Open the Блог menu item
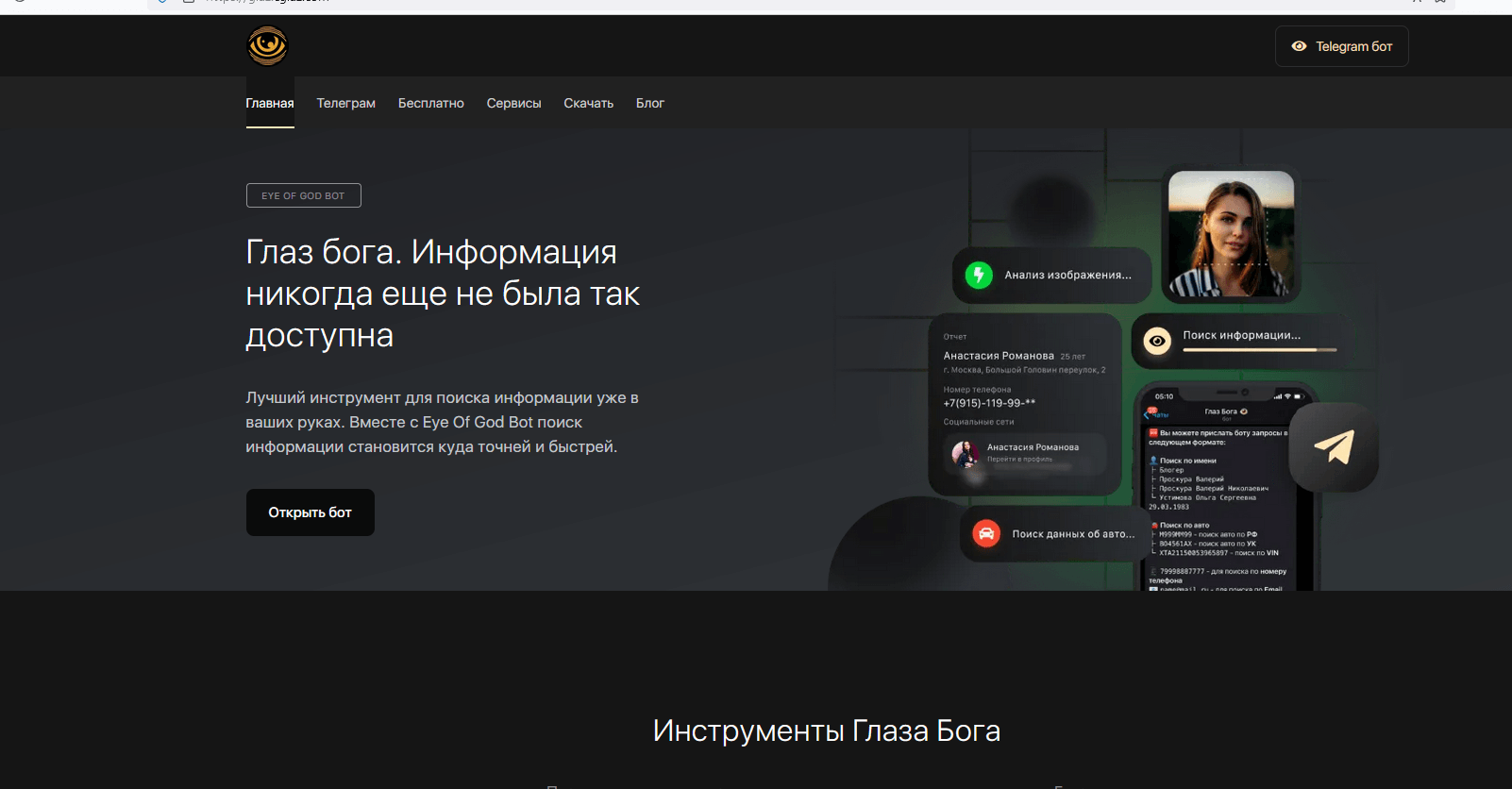The width and height of the screenshot is (1512, 789). (649, 103)
